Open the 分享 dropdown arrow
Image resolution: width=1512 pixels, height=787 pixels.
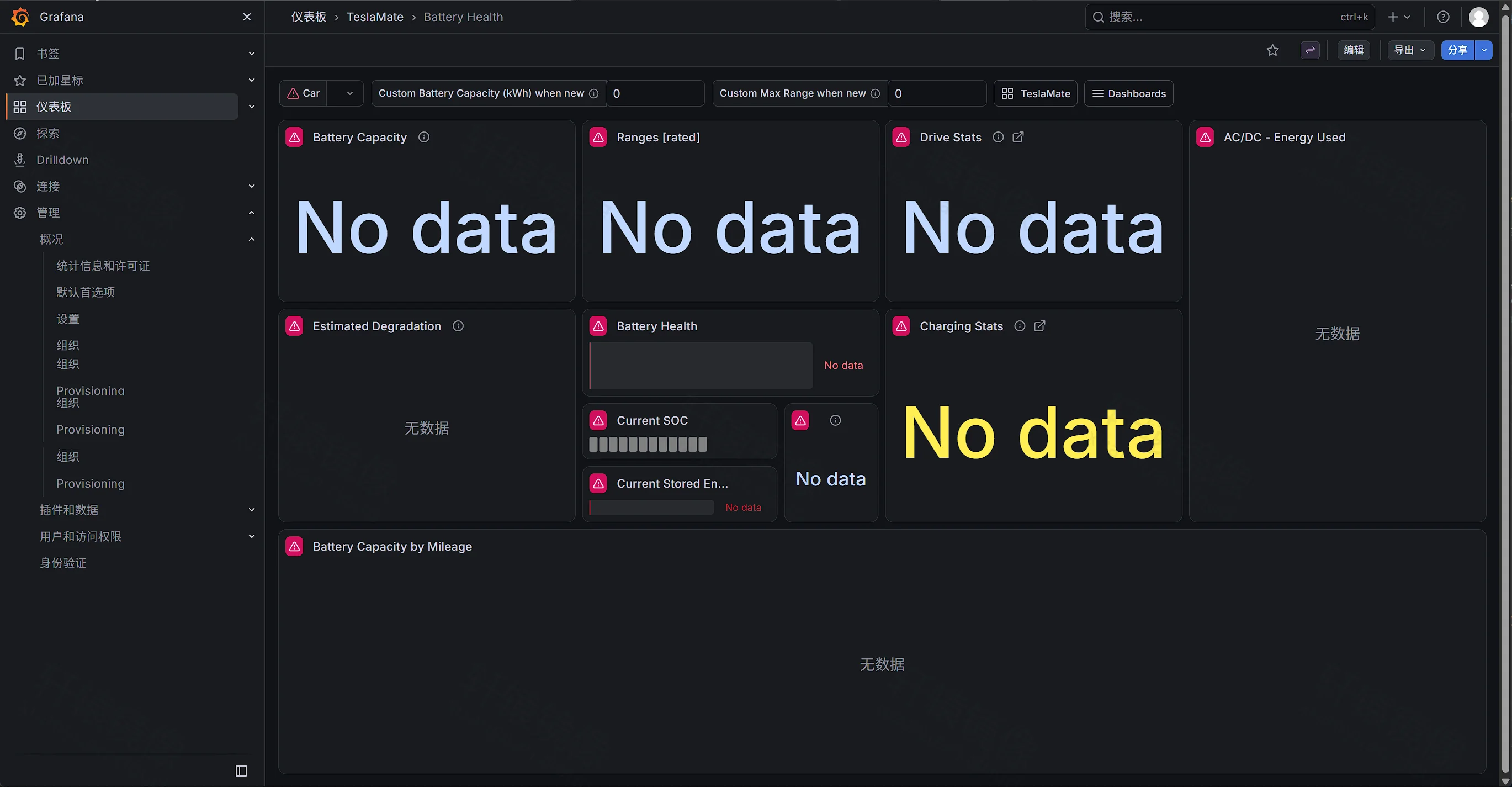[1484, 50]
